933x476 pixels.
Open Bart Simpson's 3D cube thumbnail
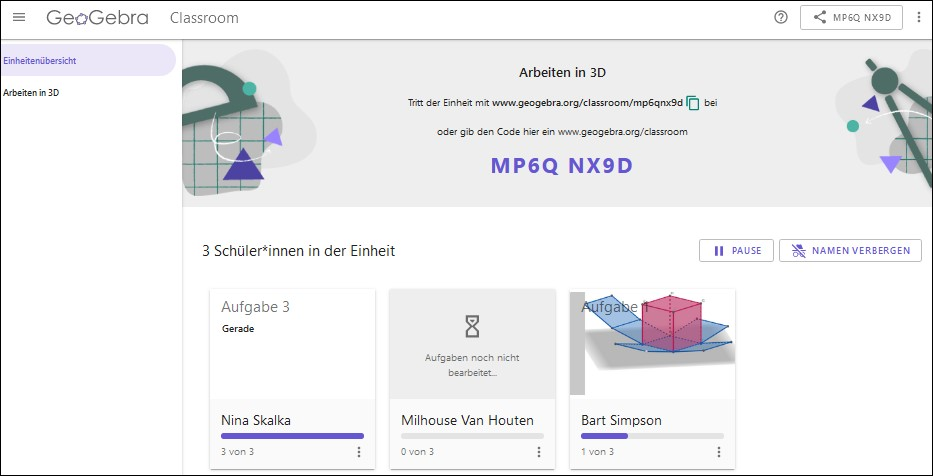point(652,343)
